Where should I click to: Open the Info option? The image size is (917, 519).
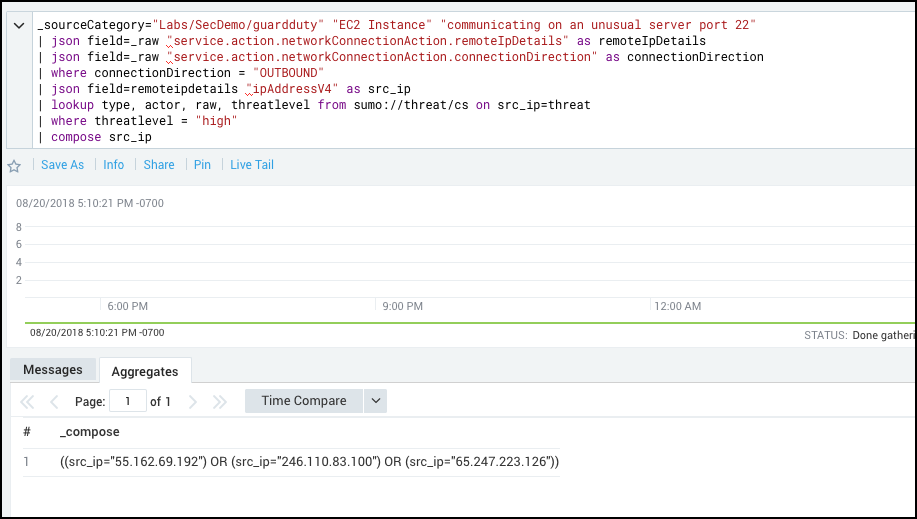pyautogui.click(x=114, y=165)
